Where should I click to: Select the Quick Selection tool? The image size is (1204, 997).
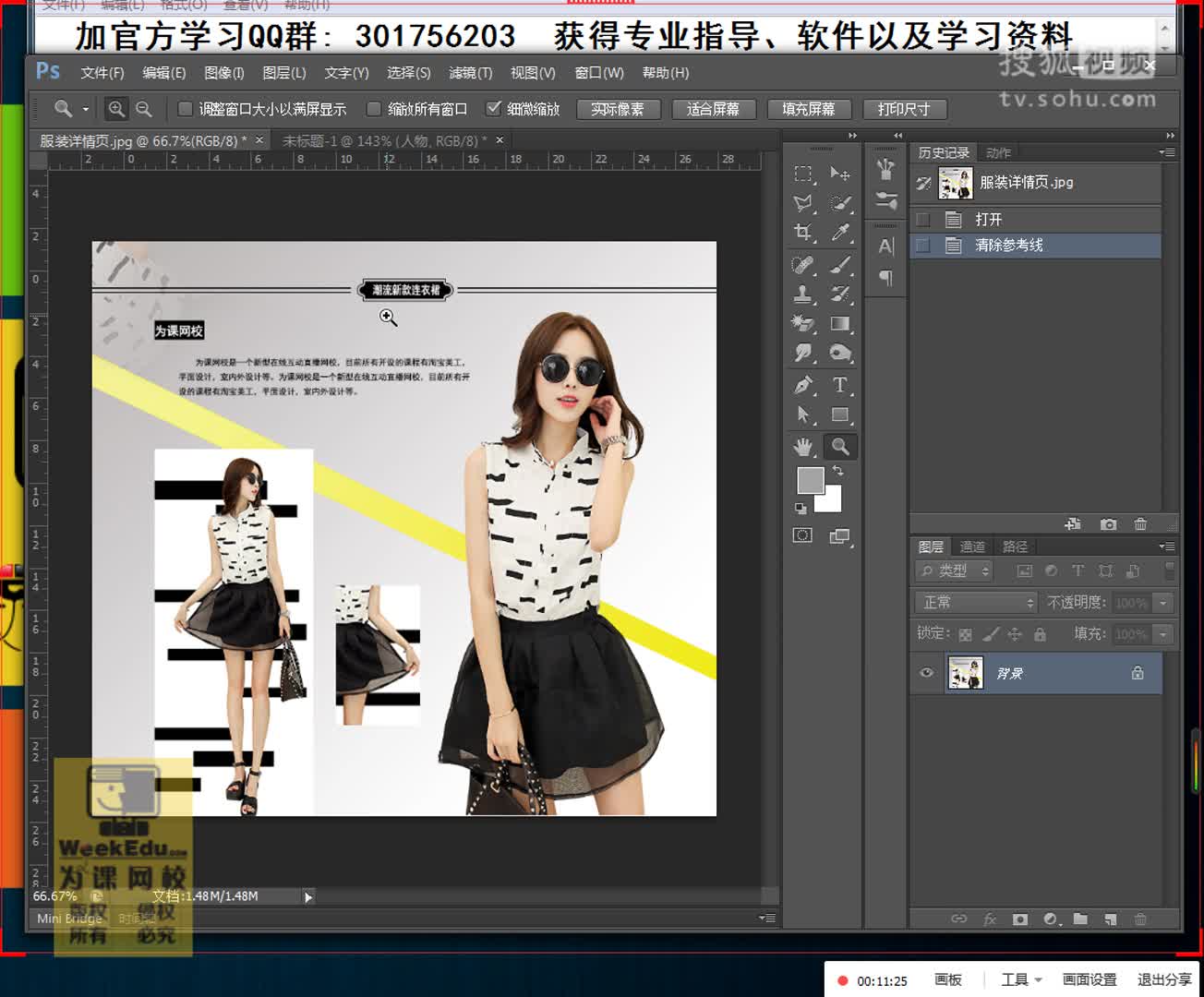point(839,203)
